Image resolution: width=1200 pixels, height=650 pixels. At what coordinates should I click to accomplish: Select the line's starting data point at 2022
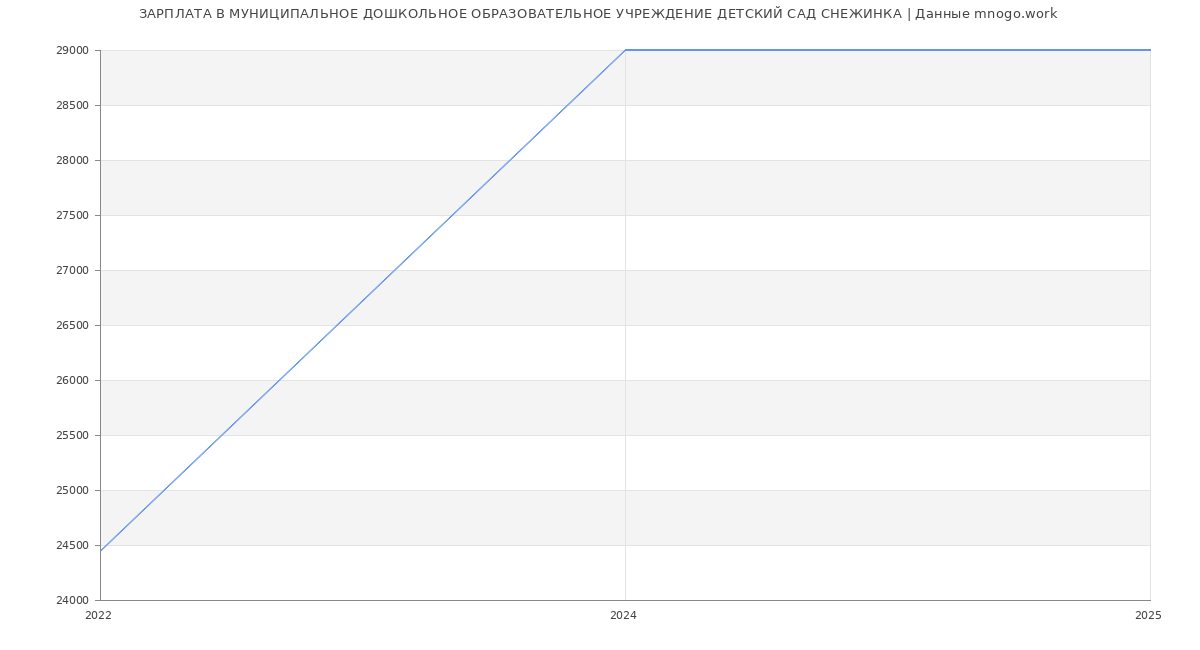pos(100,551)
